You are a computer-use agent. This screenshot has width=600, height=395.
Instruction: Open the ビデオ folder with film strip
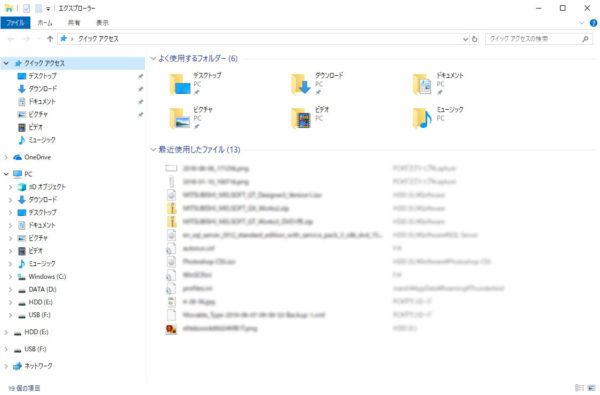tap(301, 119)
